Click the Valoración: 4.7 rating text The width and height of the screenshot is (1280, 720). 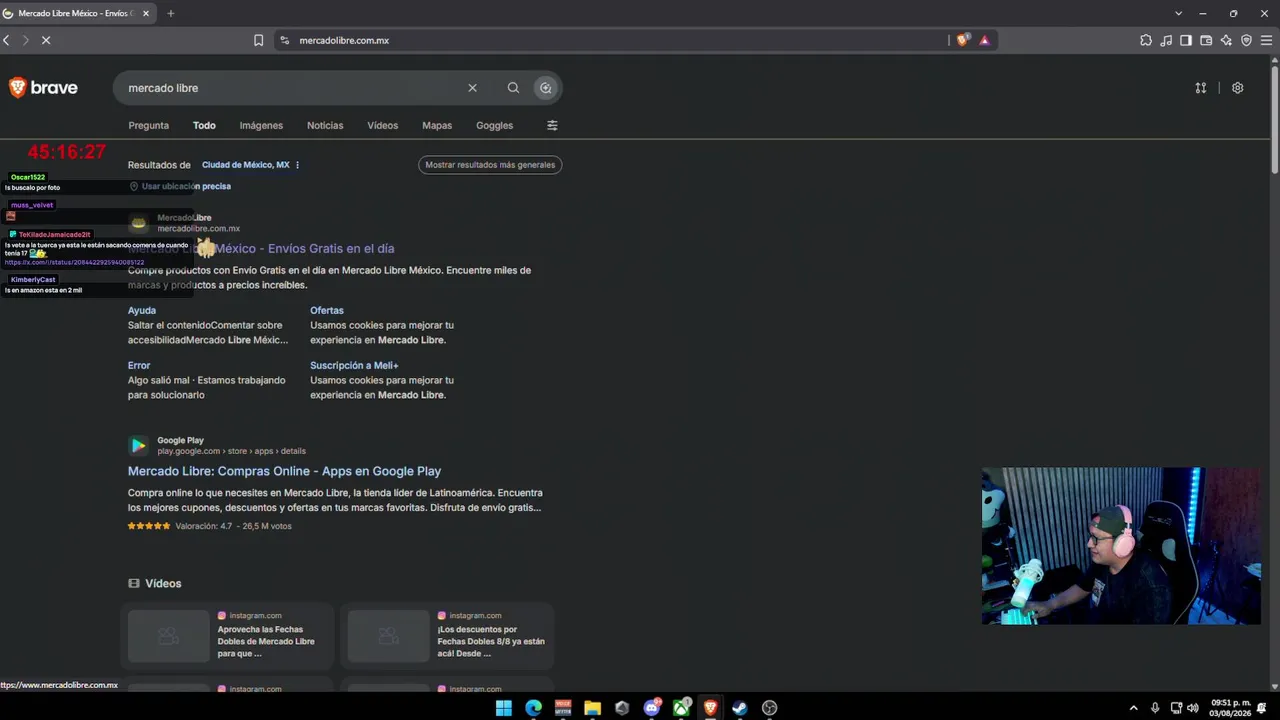pyautogui.click(x=204, y=526)
